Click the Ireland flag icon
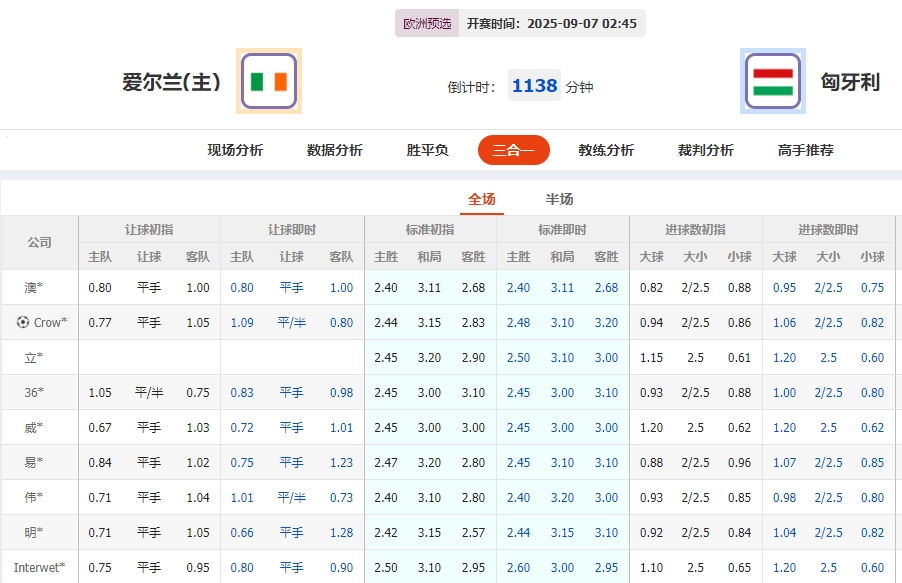 pos(267,80)
